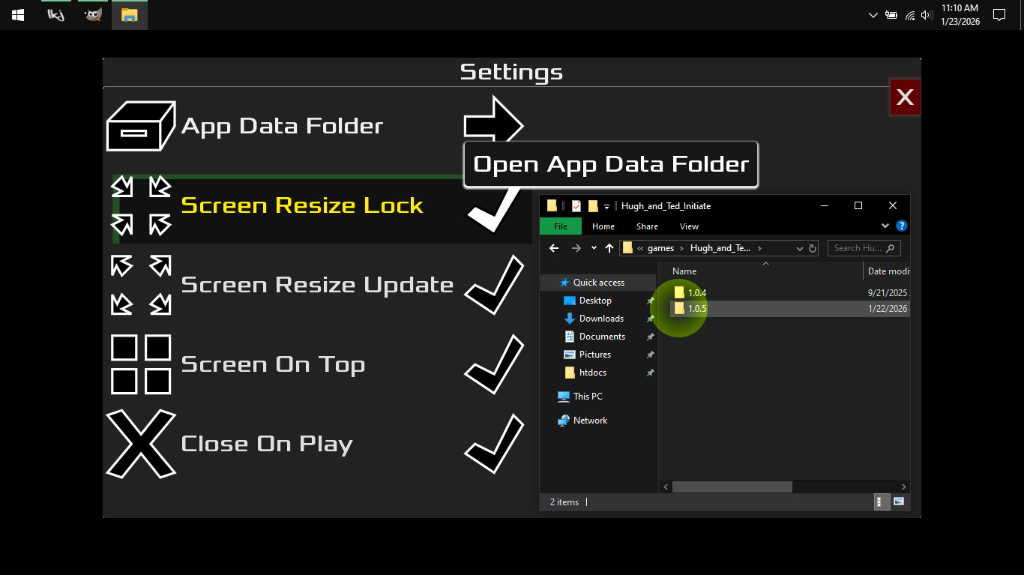1024x575 pixels.
Task: Open the recent locations dropdown arrow
Action: click(594, 248)
